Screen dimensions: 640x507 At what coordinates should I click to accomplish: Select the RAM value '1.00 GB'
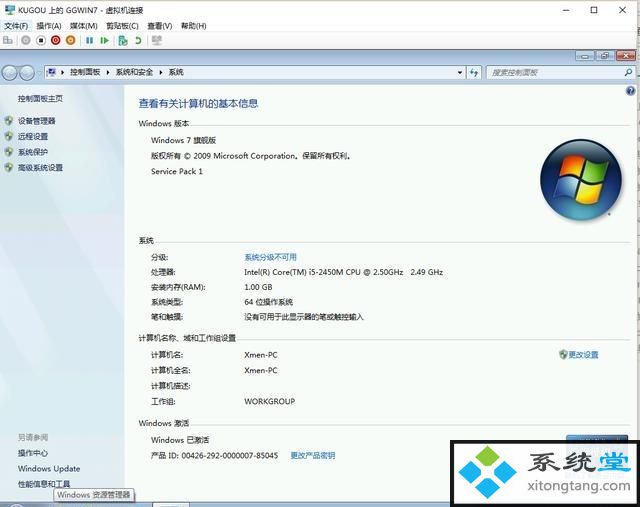258,287
